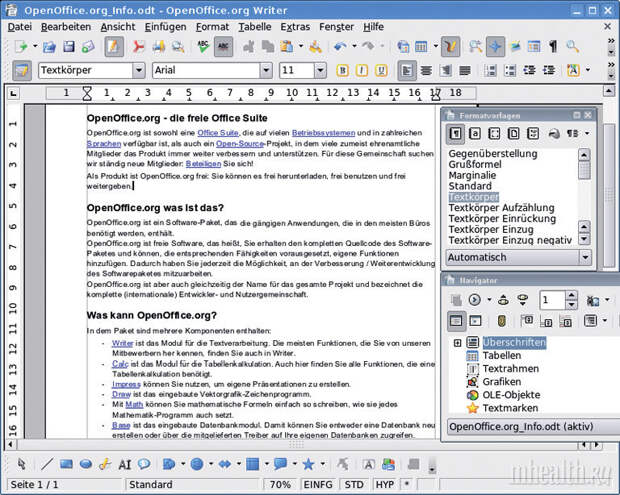The width and height of the screenshot is (620, 495).
Task: Open the Fontwork gallery icon
Action: pos(369,464)
